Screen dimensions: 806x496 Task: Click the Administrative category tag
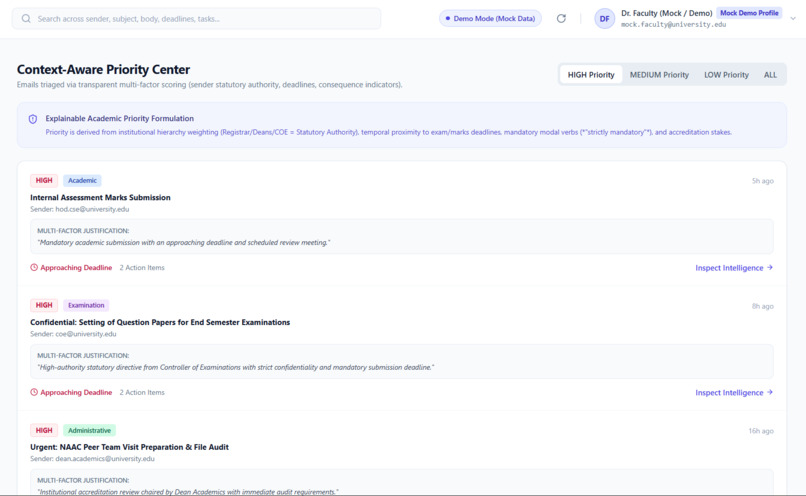click(89, 430)
